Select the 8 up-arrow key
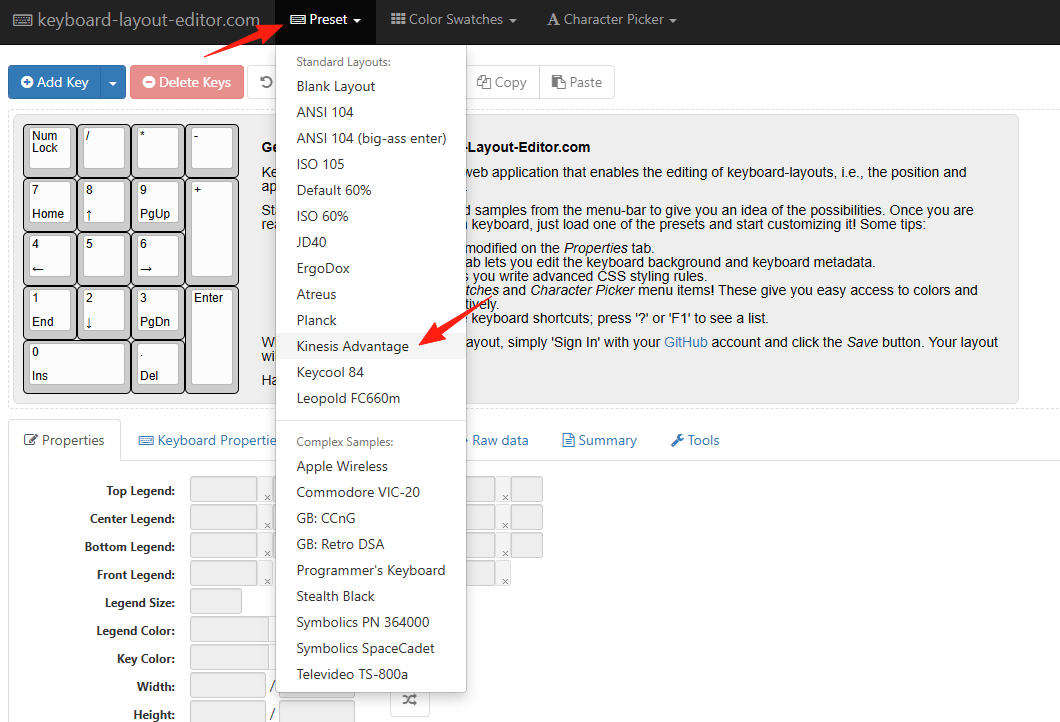The image size is (1060, 722). [103, 203]
